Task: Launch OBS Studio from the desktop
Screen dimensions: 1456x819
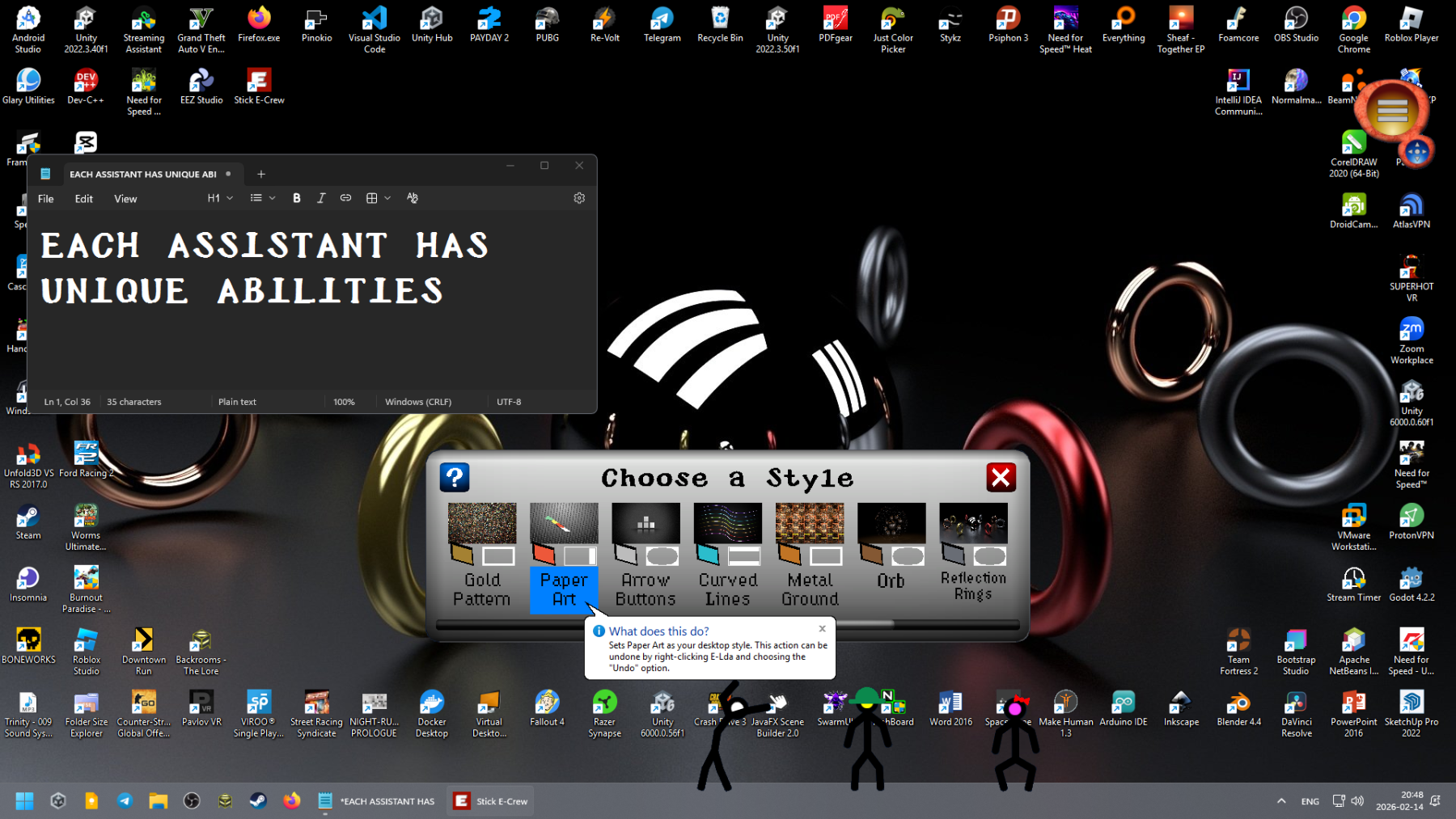Action: tap(1296, 25)
